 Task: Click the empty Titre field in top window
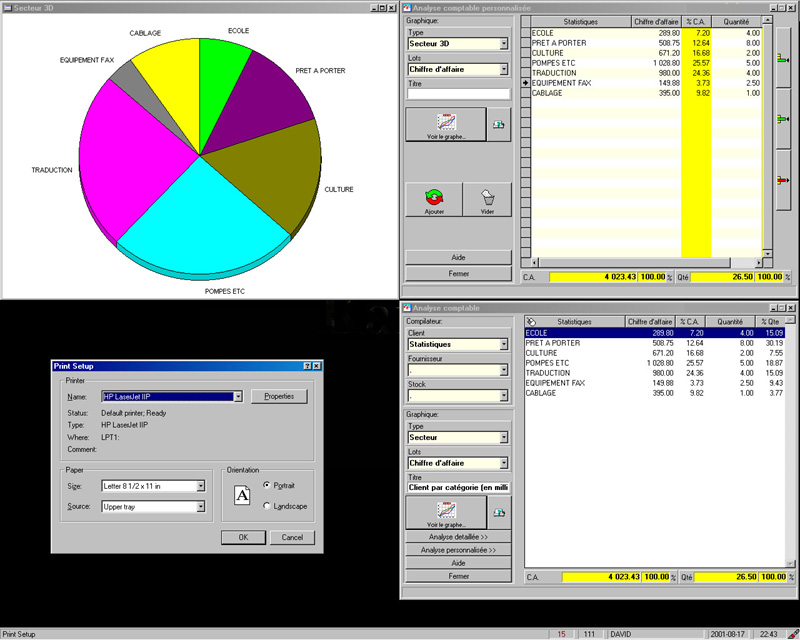coord(458,94)
